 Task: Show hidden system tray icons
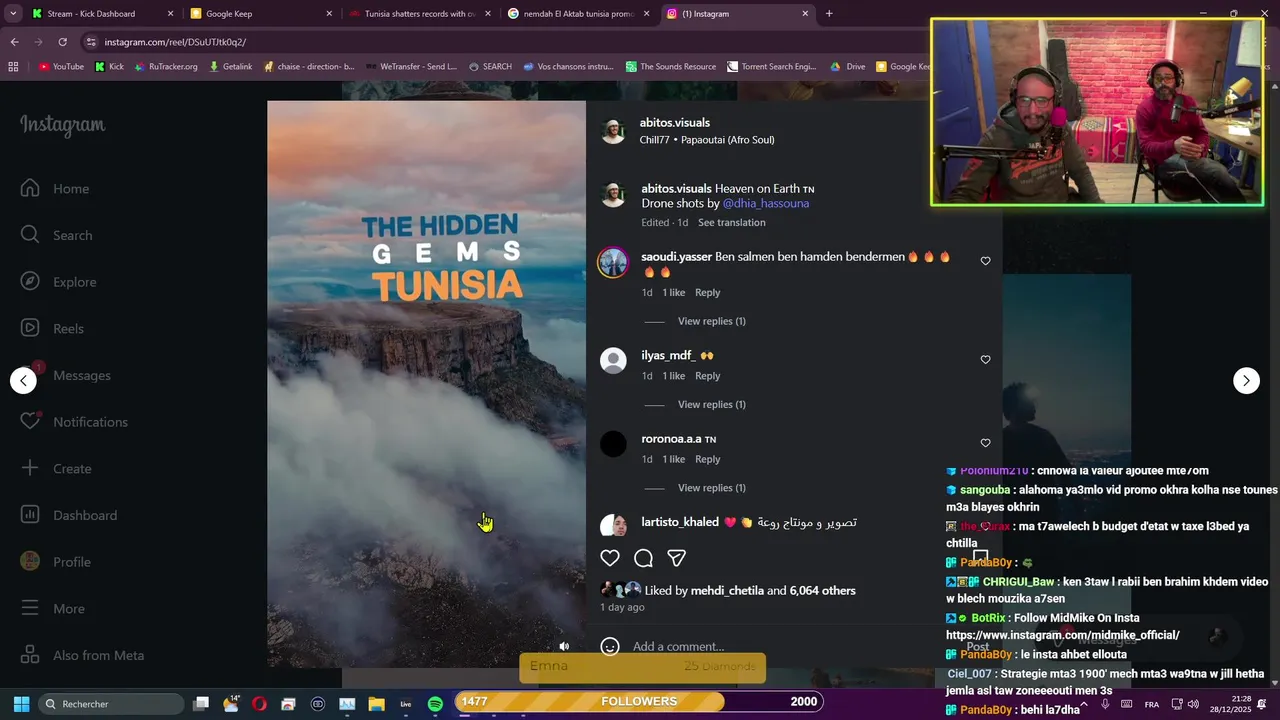[1084, 704]
